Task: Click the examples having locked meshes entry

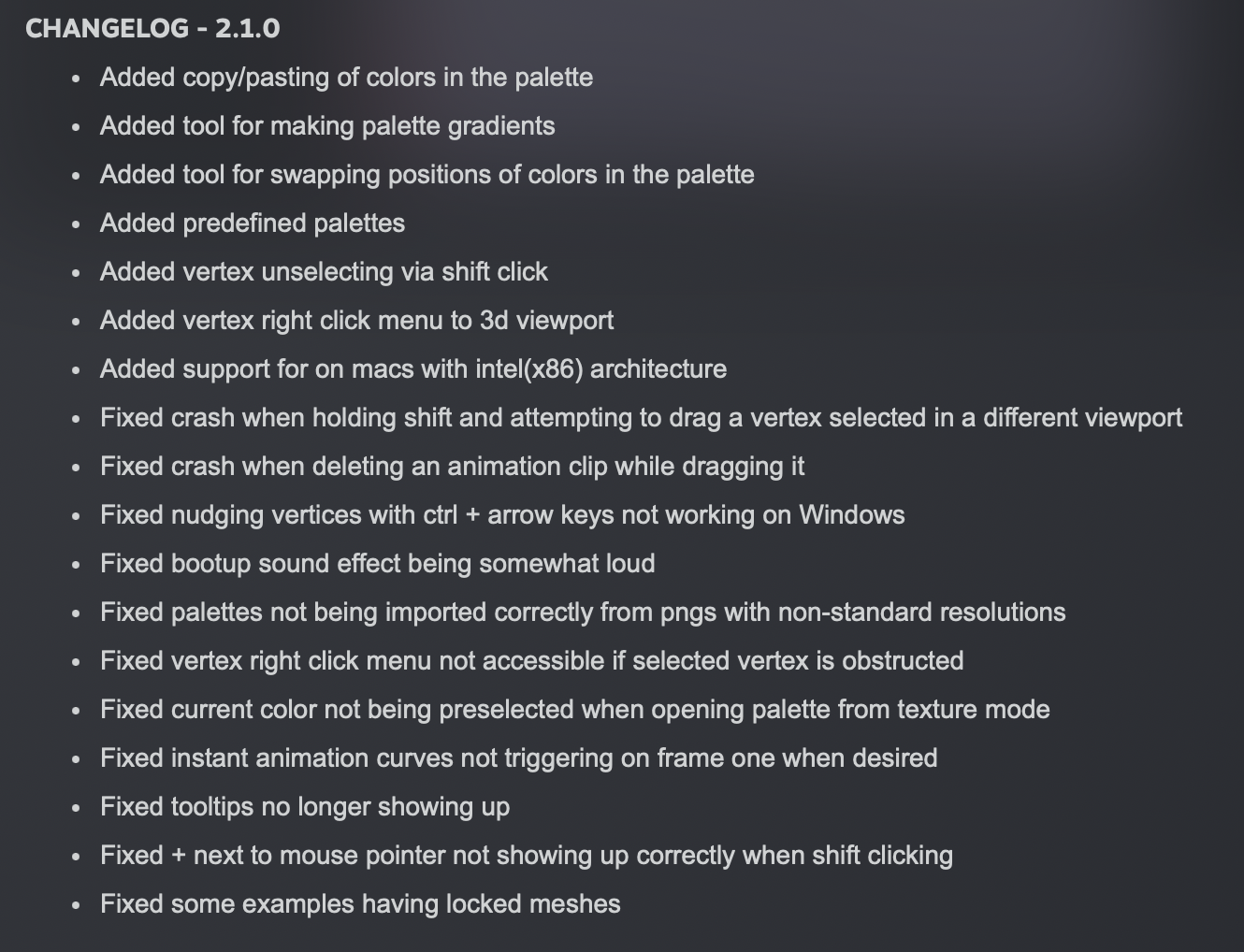Action: point(360,903)
